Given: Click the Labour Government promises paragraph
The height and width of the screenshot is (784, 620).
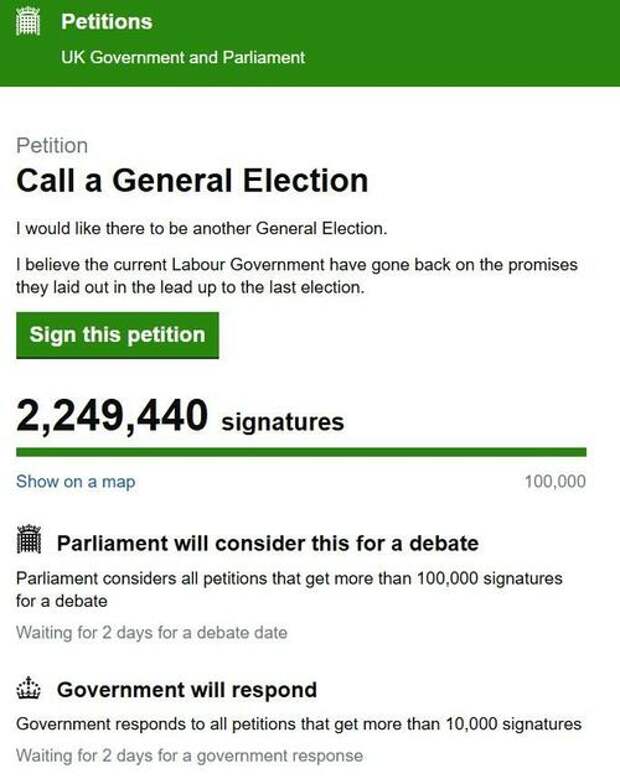Looking at the screenshot, I should click(x=297, y=276).
